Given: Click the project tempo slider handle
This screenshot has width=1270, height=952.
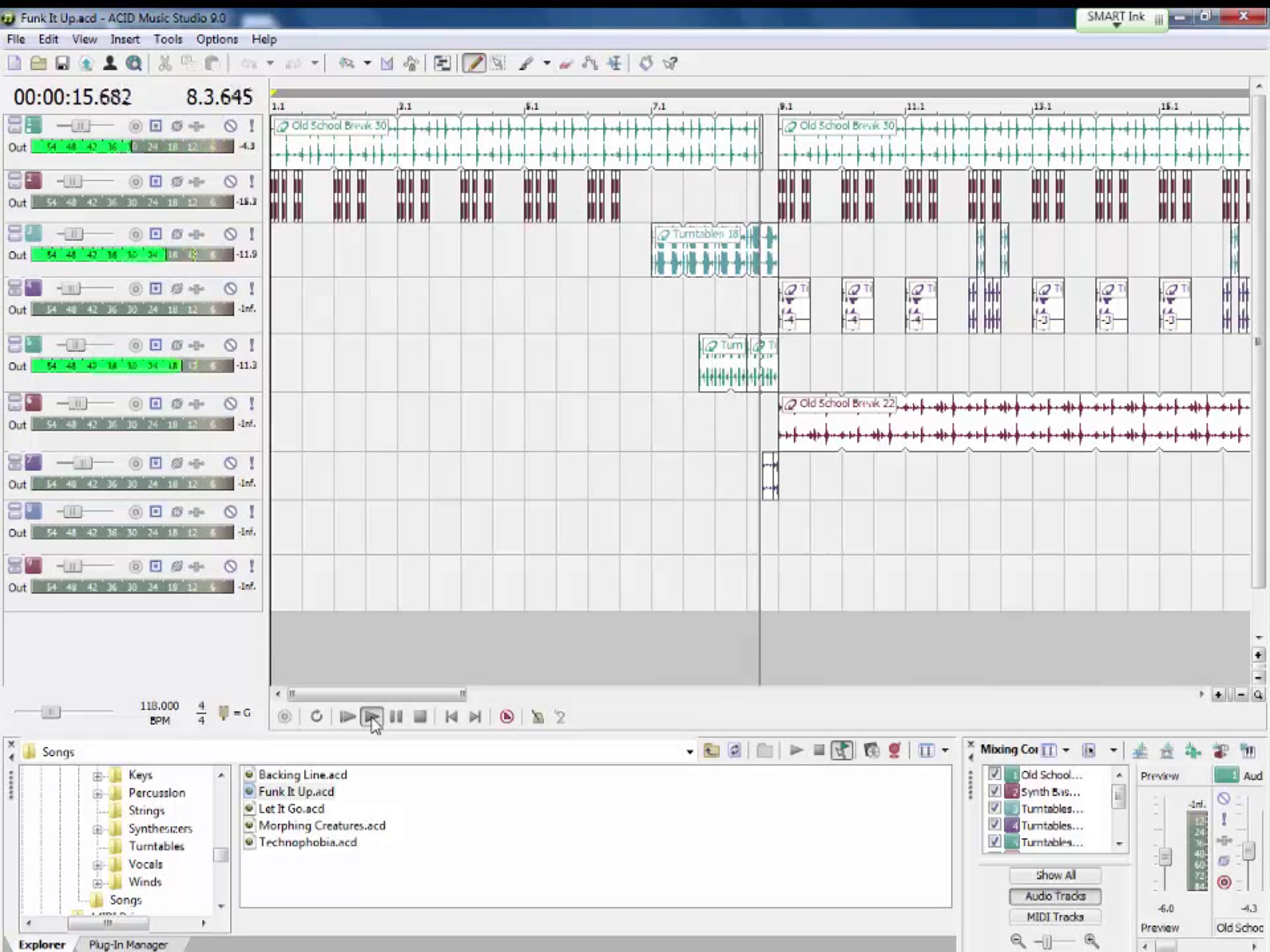Looking at the screenshot, I should 50,712.
